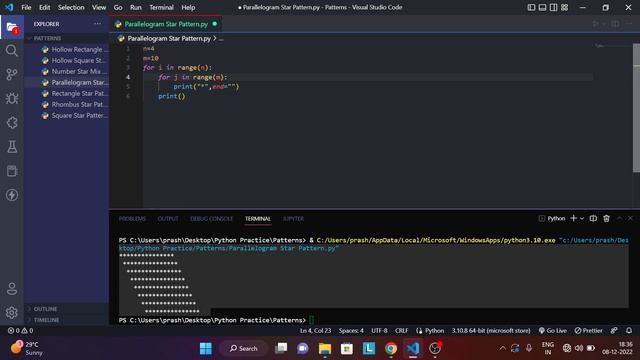Customize layout icon in title bar
The image size is (640, 360).
pos(564,7)
